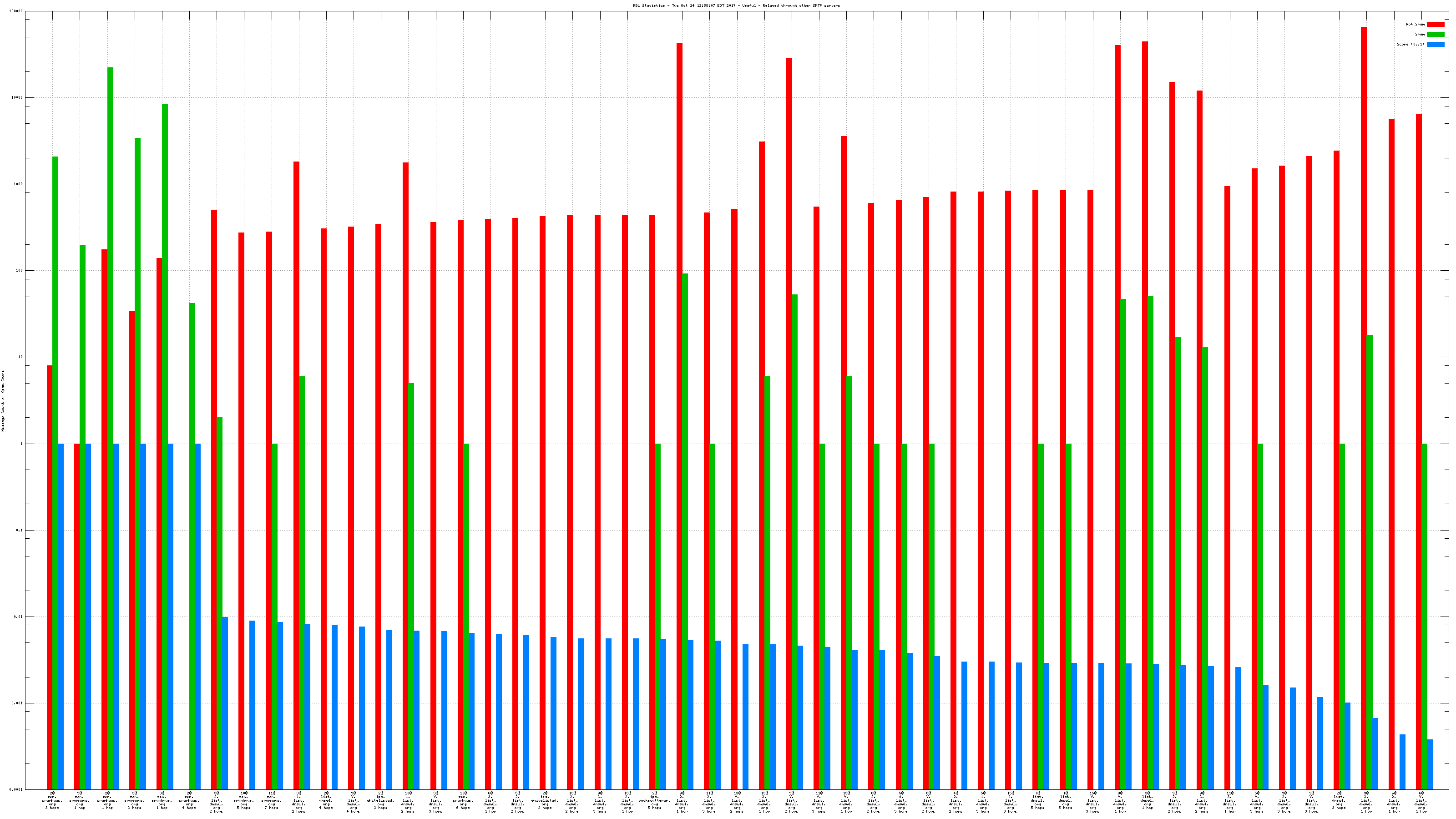Click the 'Message Count or Spam Score' axis label

click(3, 401)
